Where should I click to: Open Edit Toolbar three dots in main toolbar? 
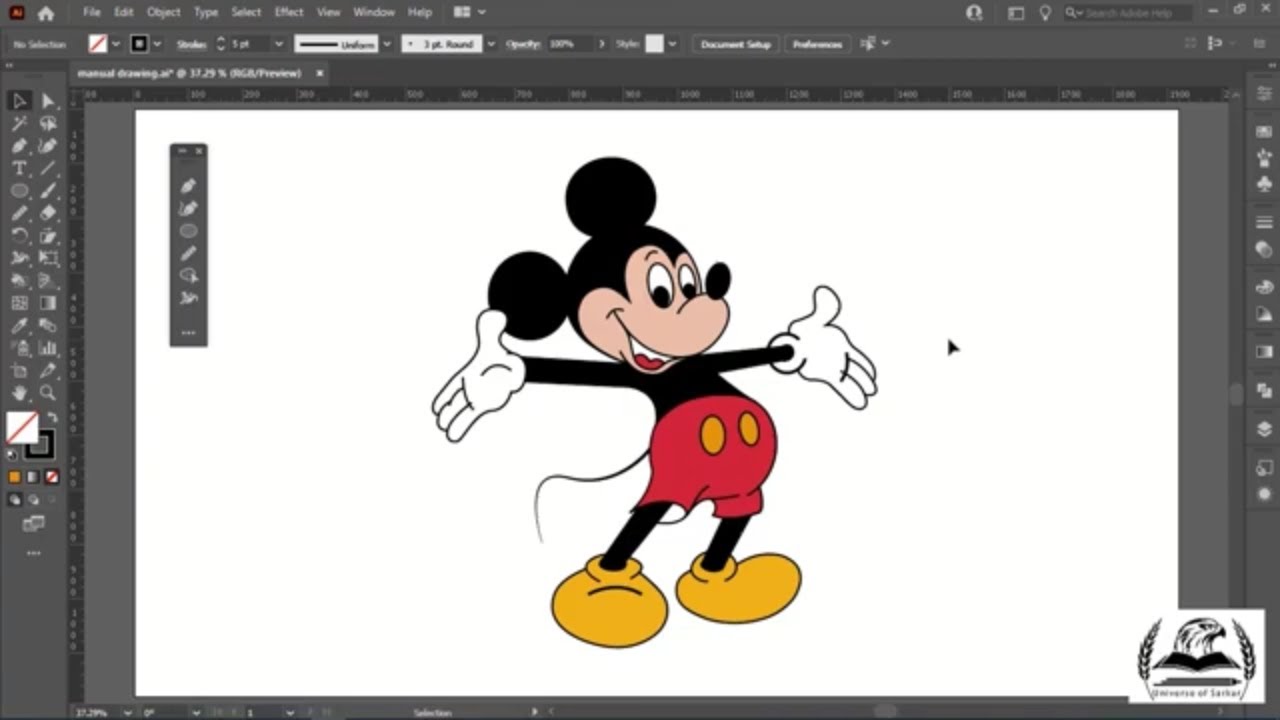(x=33, y=553)
